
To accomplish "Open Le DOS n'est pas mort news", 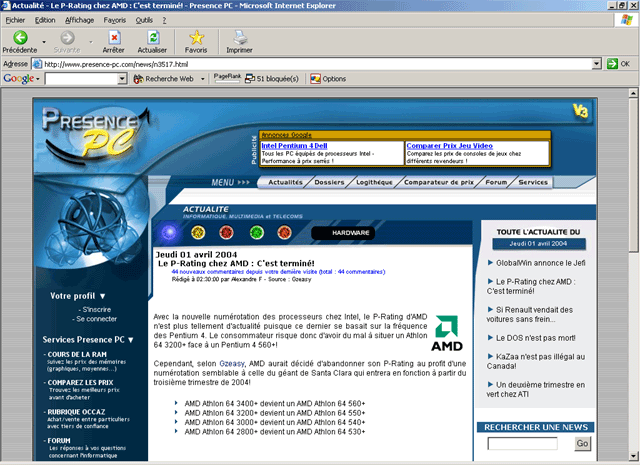I will 536,338.
